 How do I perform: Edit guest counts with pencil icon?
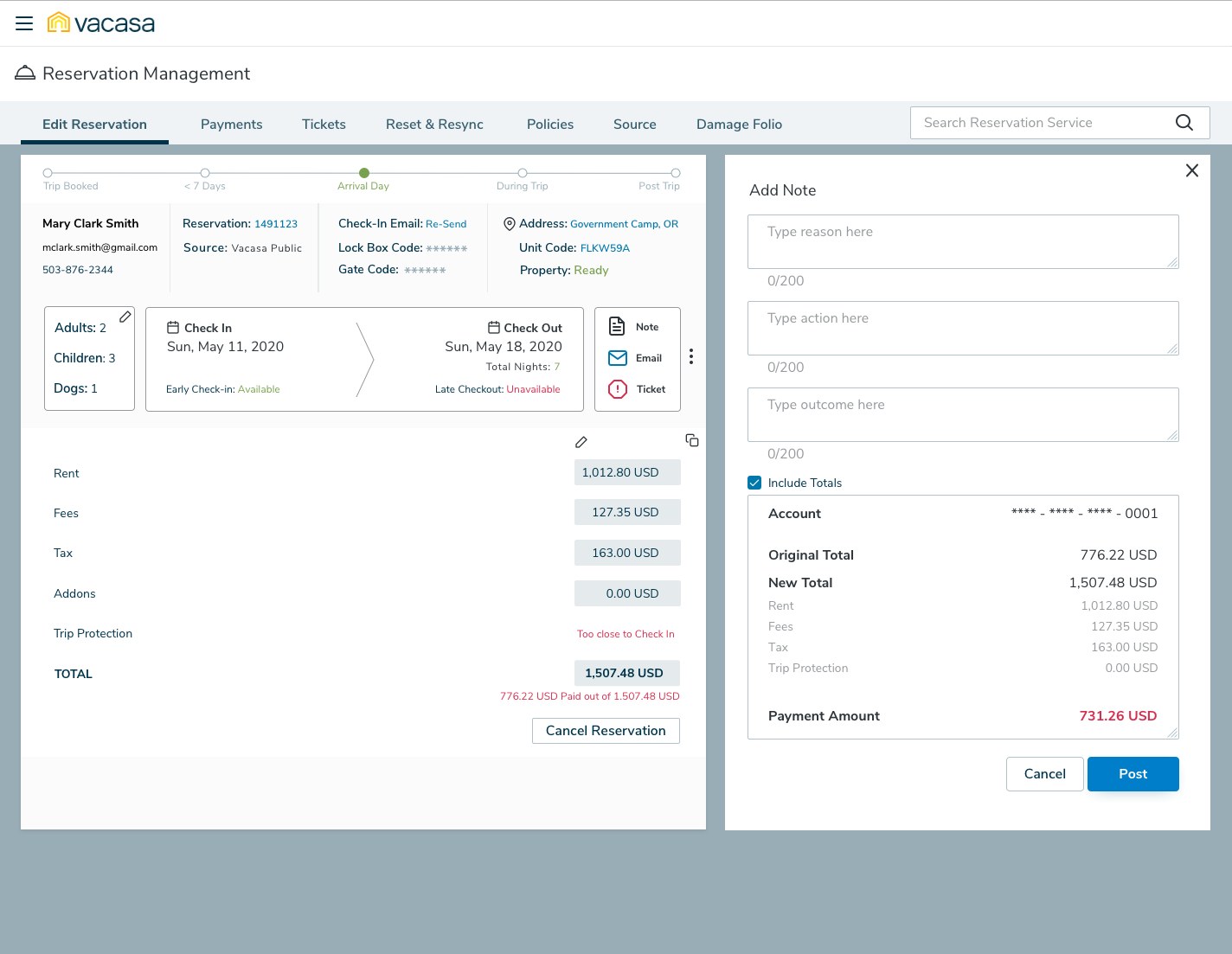click(125, 317)
